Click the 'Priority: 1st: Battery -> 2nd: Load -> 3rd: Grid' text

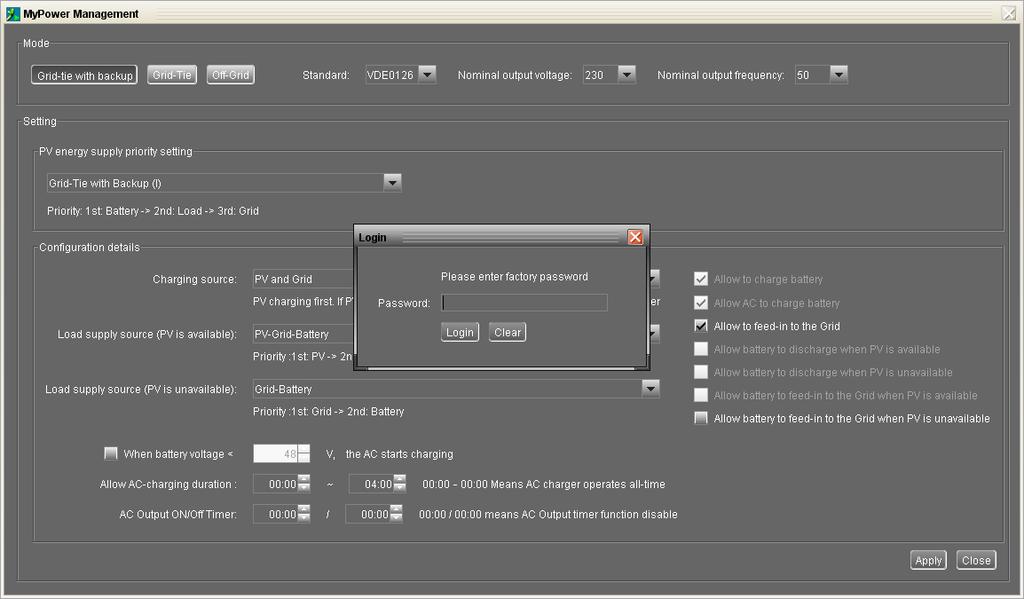pos(153,211)
